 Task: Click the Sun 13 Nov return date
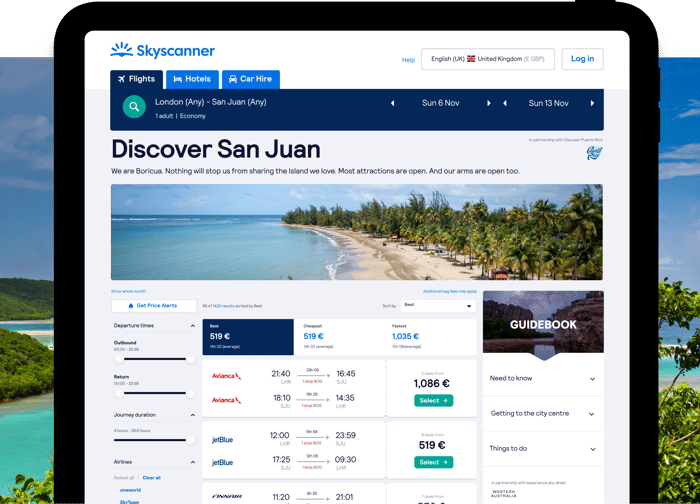coord(549,103)
